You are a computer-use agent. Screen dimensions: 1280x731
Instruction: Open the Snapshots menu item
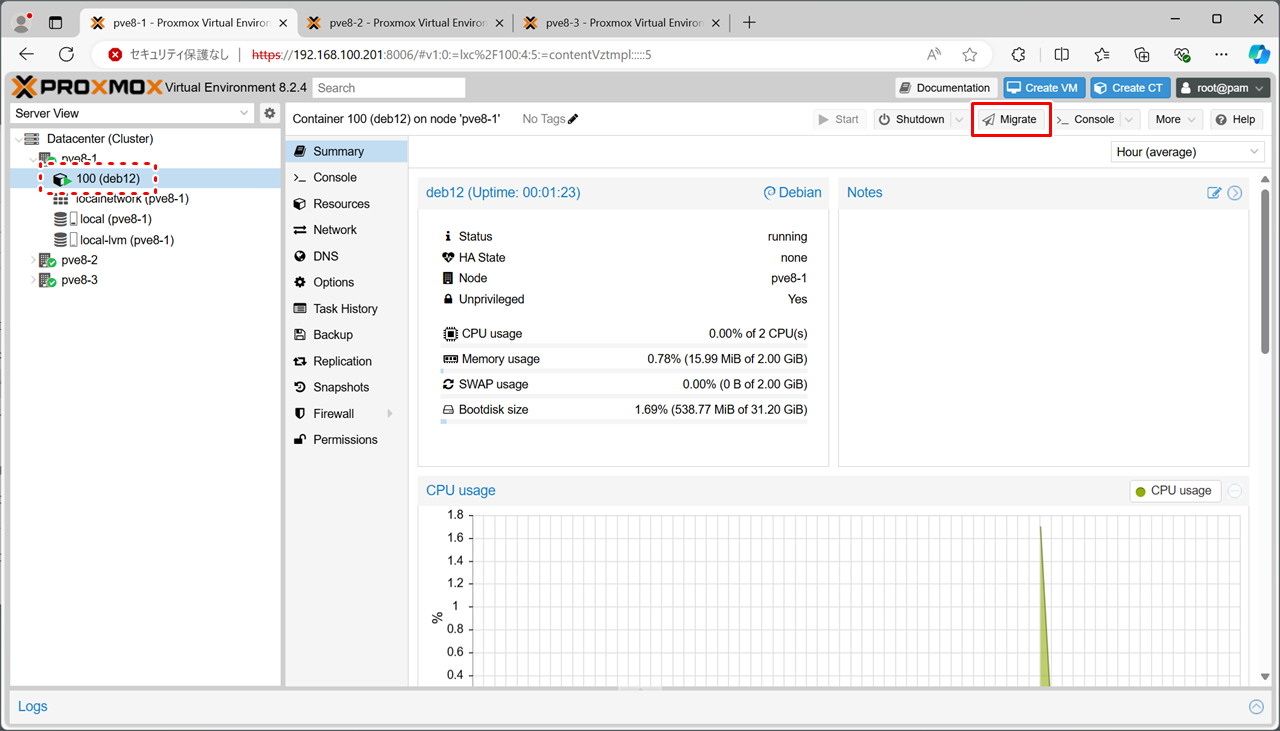coord(340,387)
